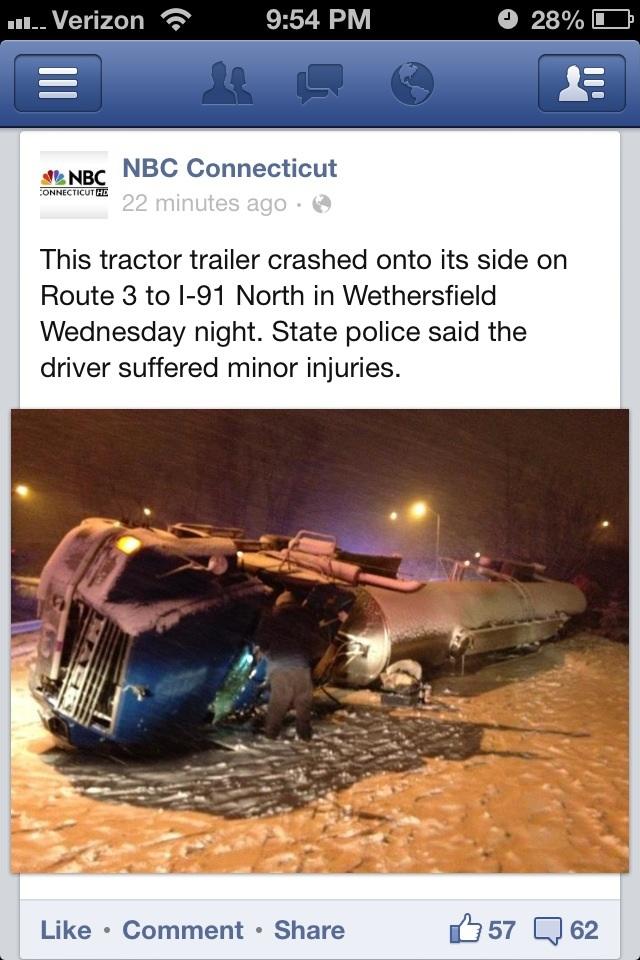Open the messages chat bubbles icon

[x=319, y=83]
